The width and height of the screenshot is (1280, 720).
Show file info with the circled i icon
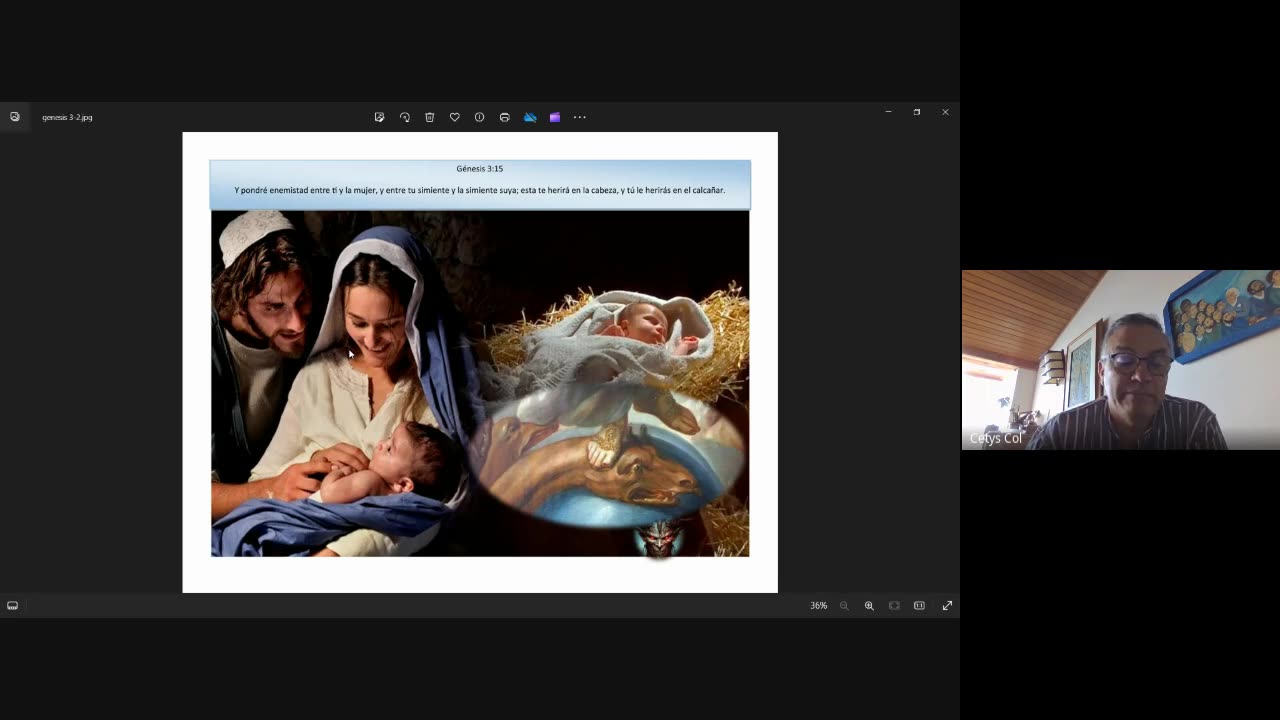pos(479,117)
